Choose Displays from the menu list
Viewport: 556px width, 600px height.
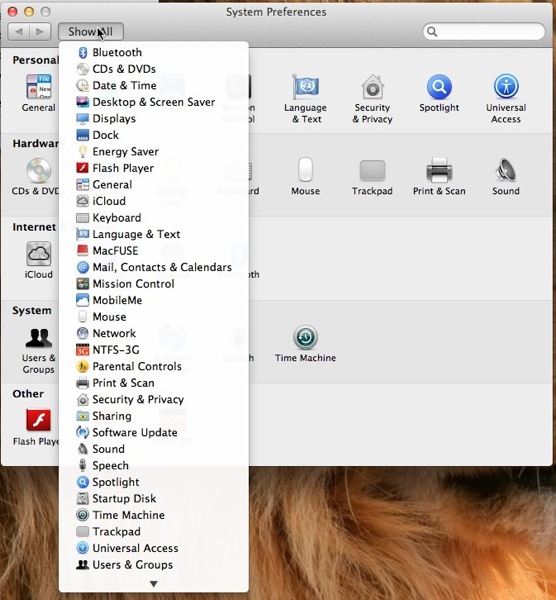point(154,119)
